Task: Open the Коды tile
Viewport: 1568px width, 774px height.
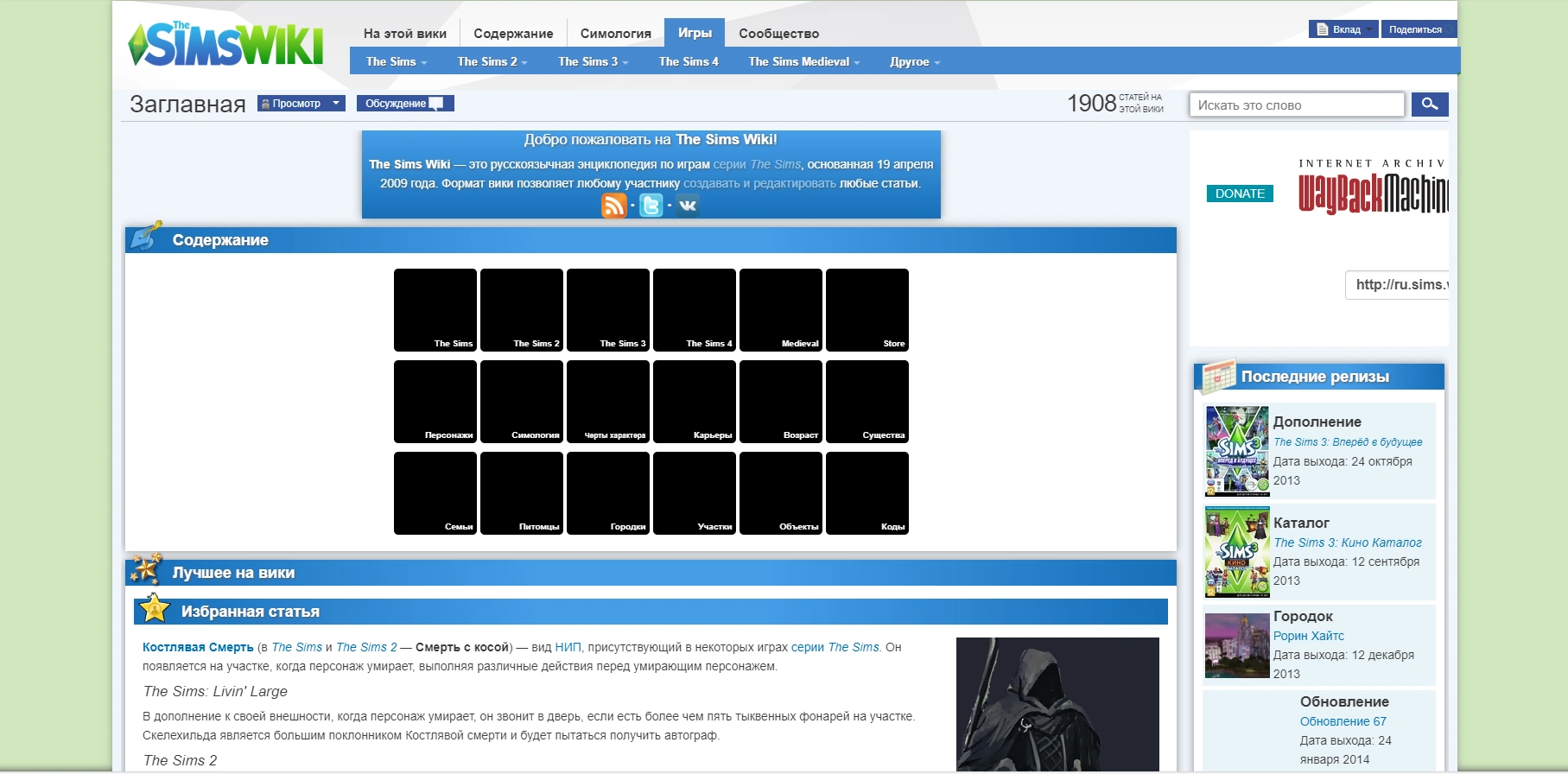Action: (x=867, y=493)
